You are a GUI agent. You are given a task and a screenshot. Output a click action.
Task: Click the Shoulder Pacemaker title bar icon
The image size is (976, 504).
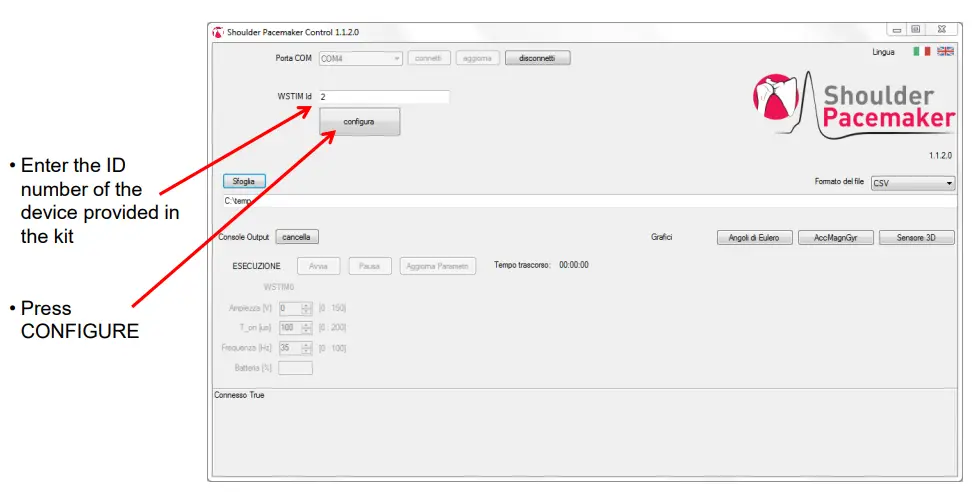click(x=217, y=32)
